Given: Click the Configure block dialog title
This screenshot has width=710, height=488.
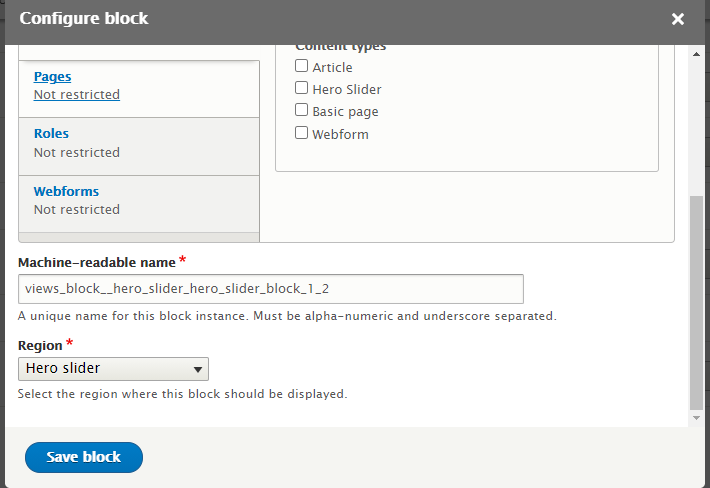Looking at the screenshot, I should [x=84, y=19].
